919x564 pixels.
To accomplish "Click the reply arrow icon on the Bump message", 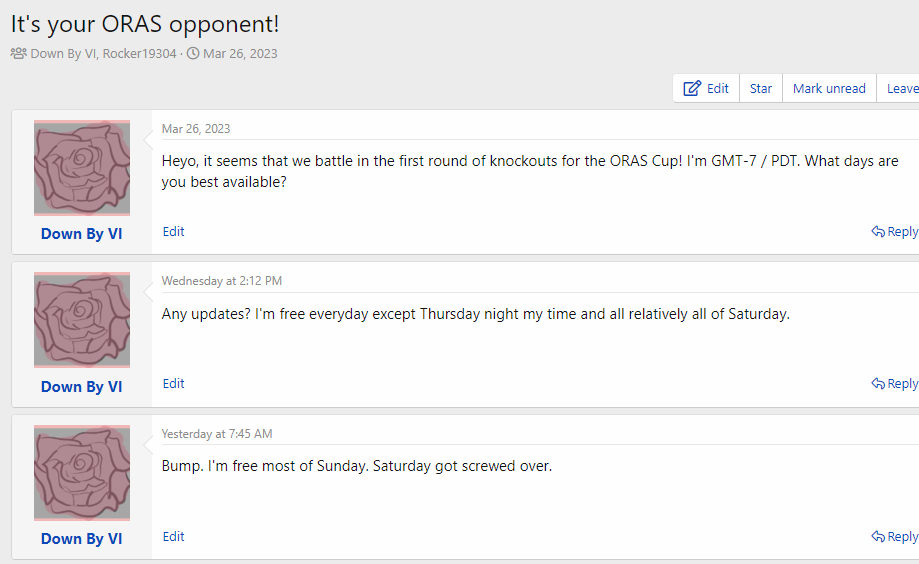I will point(878,537).
